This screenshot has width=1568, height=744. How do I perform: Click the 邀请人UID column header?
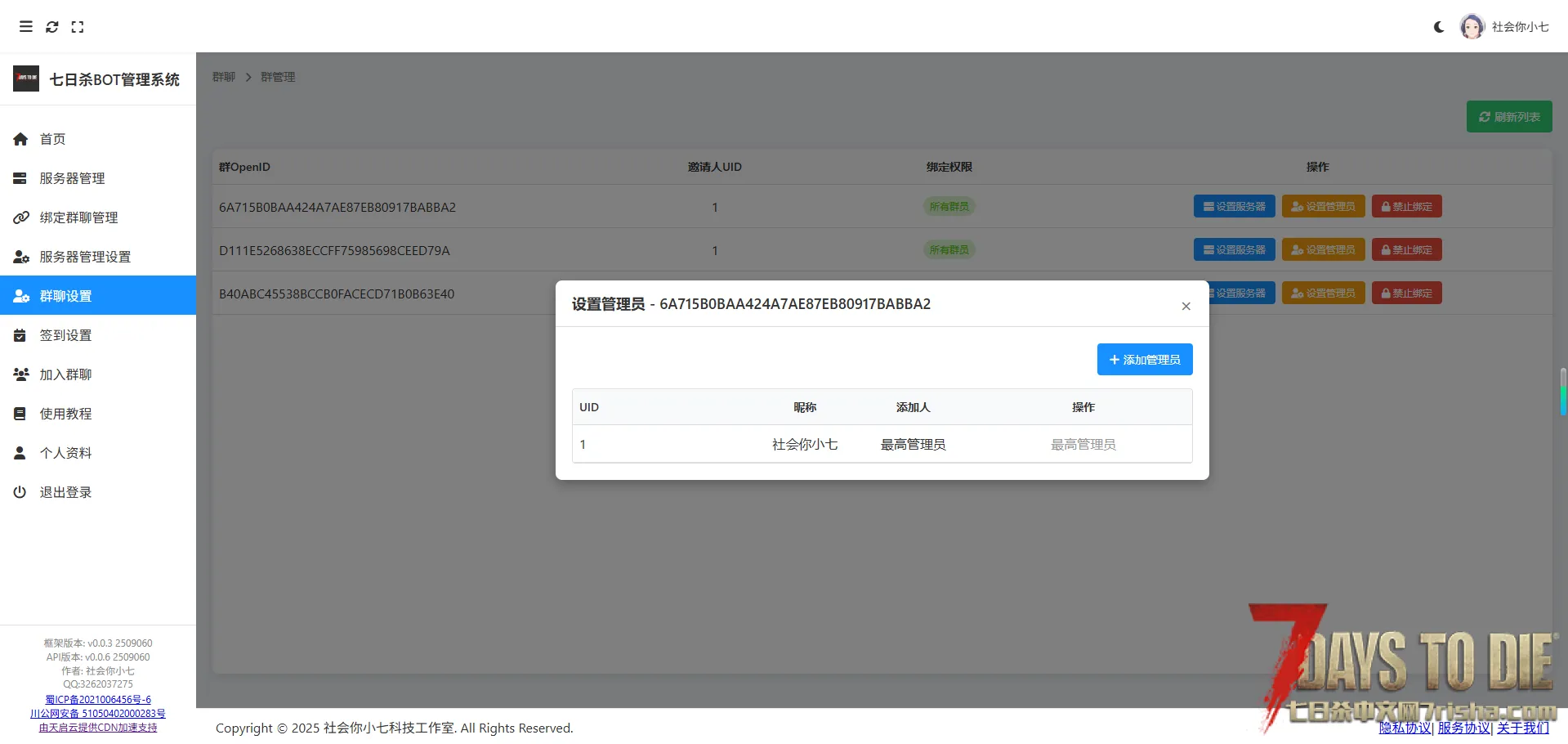(x=715, y=167)
